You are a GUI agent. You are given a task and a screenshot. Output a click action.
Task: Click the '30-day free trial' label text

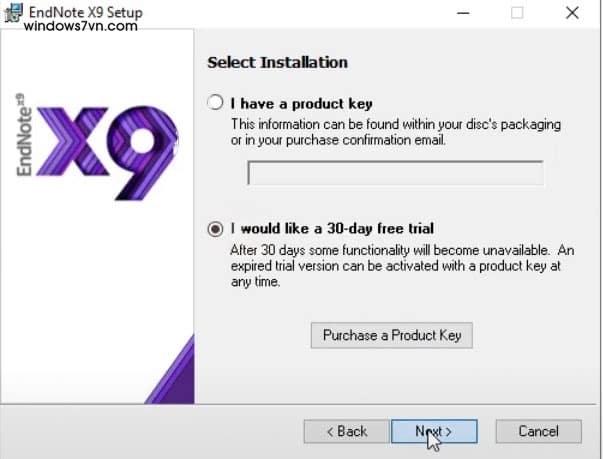click(x=332, y=228)
